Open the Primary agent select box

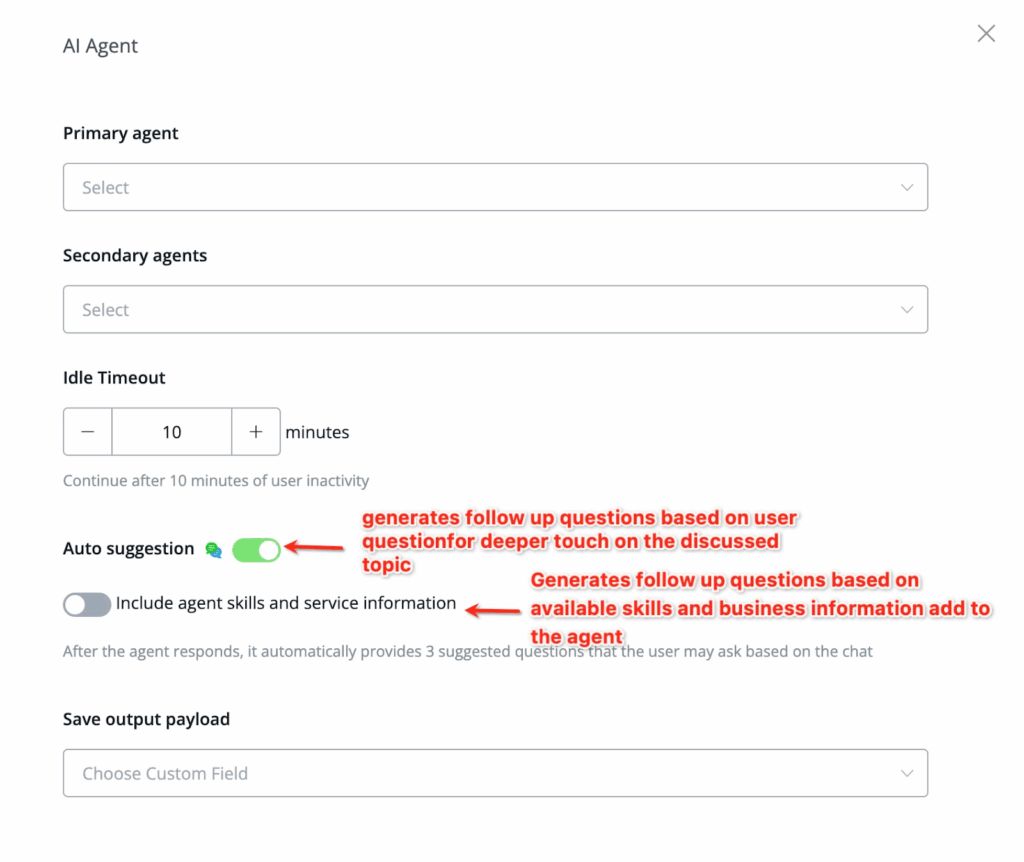pos(480,187)
